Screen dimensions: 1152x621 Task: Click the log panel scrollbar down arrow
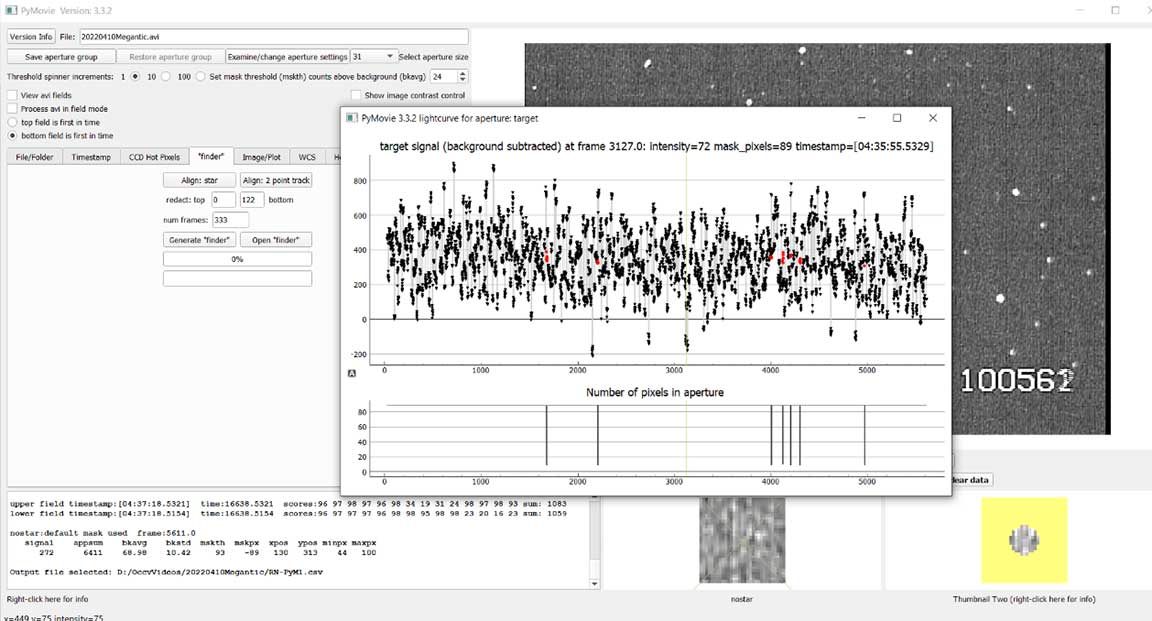click(x=594, y=584)
